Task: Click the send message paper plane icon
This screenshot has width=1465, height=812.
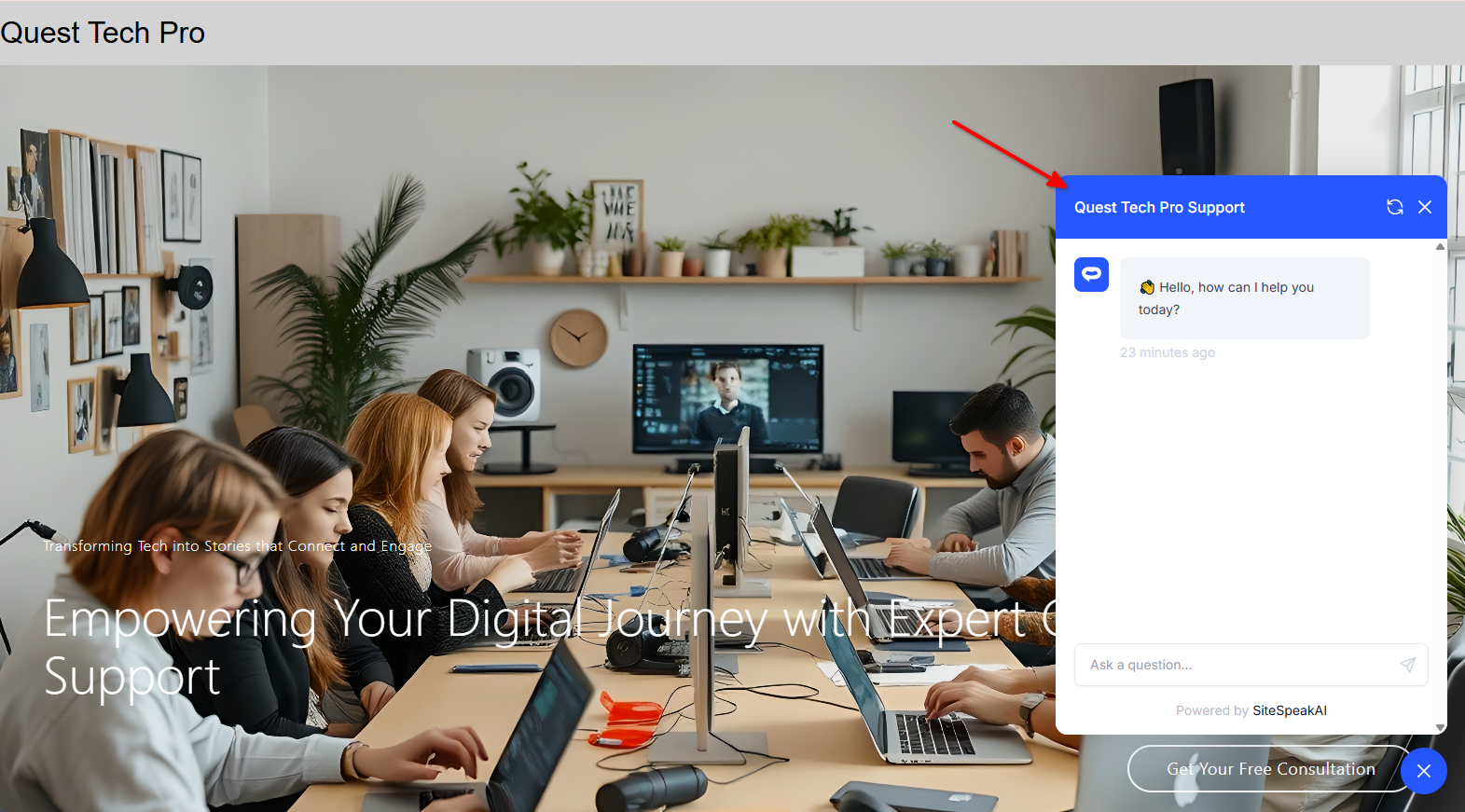Action: point(1408,665)
